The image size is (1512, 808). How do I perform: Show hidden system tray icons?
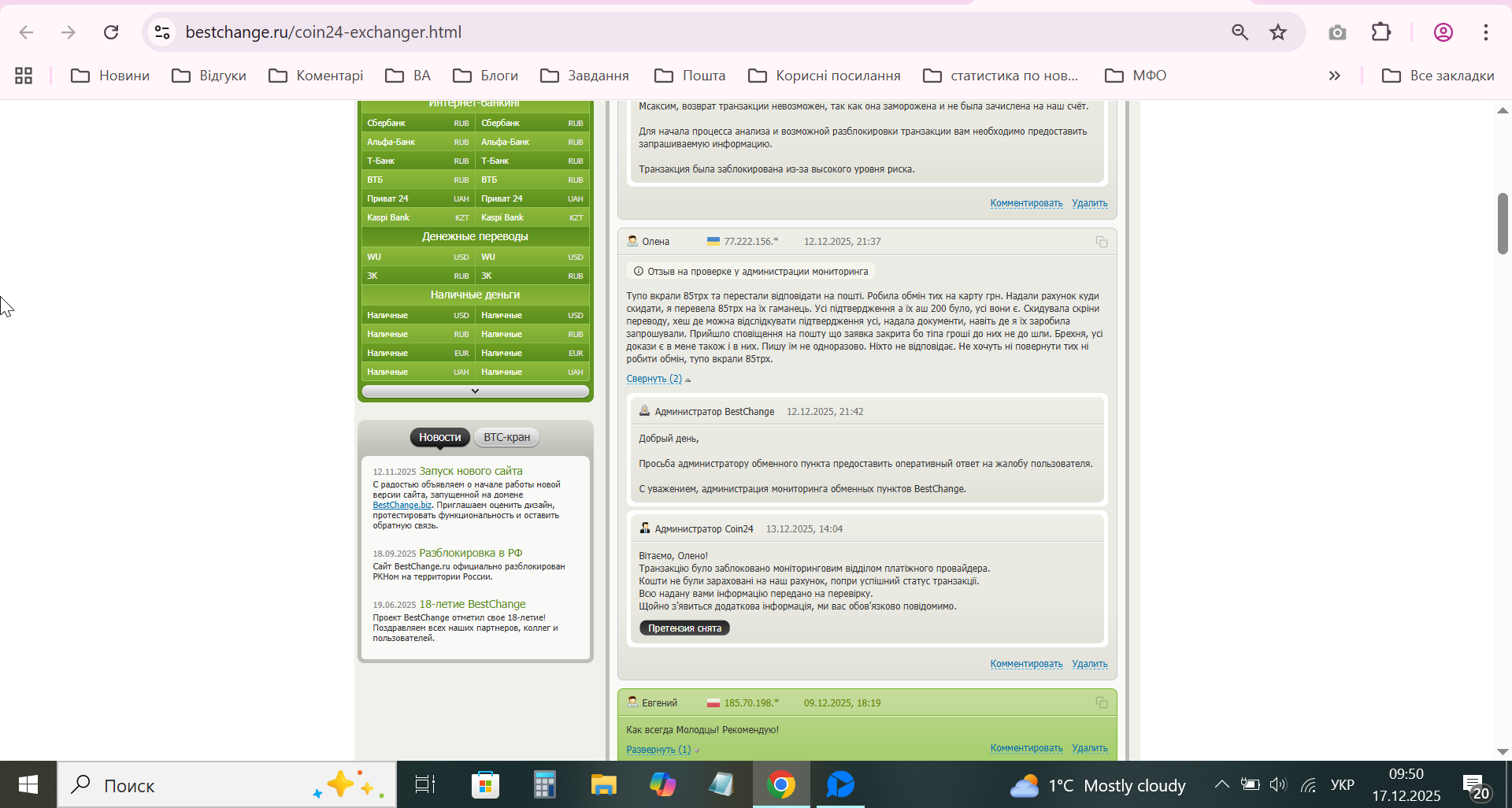[1221, 785]
